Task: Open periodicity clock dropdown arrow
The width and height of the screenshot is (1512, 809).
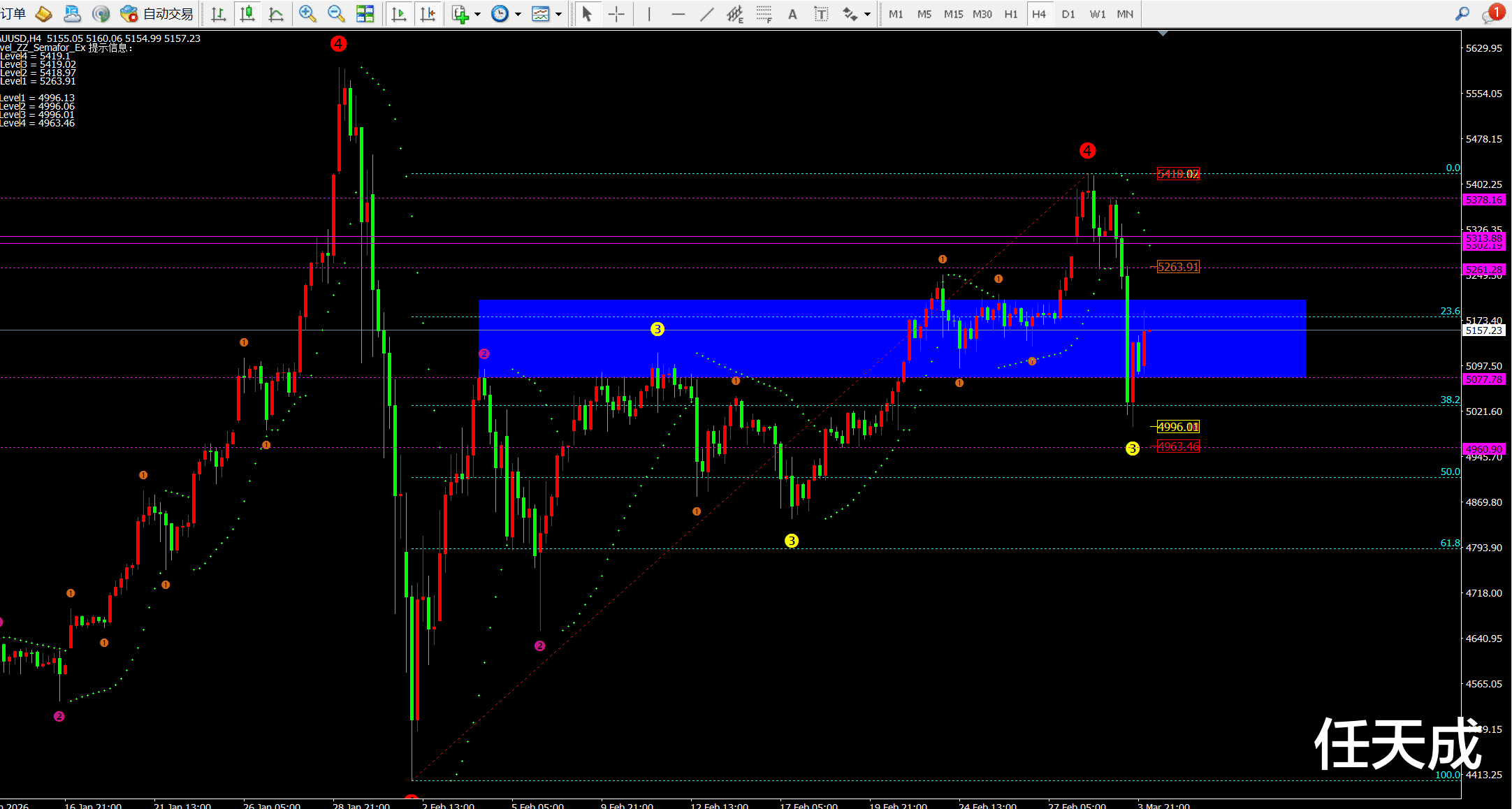Action: [x=518, y=15]
